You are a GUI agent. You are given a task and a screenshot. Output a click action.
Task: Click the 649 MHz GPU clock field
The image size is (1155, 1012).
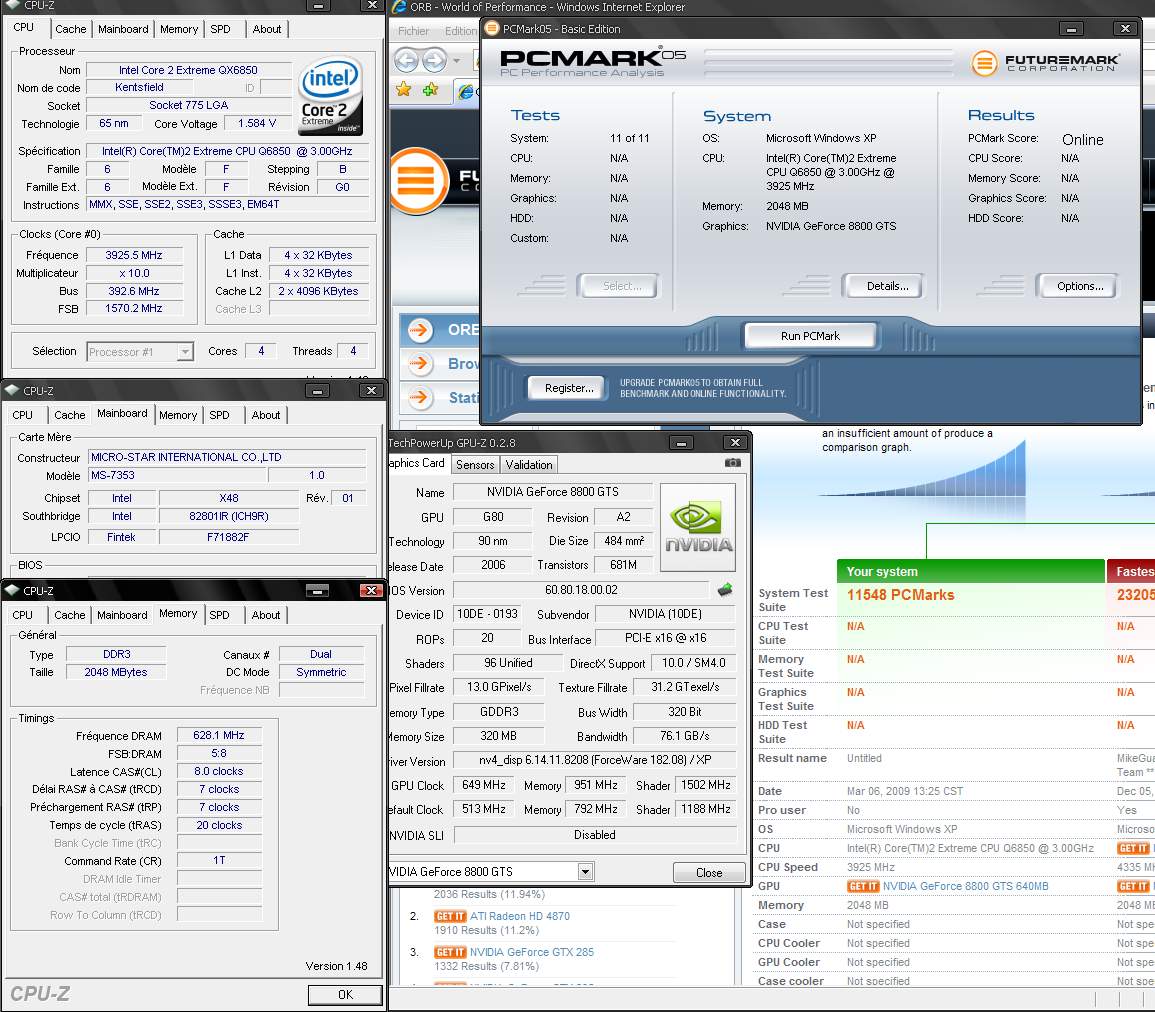tap(483, 785)
